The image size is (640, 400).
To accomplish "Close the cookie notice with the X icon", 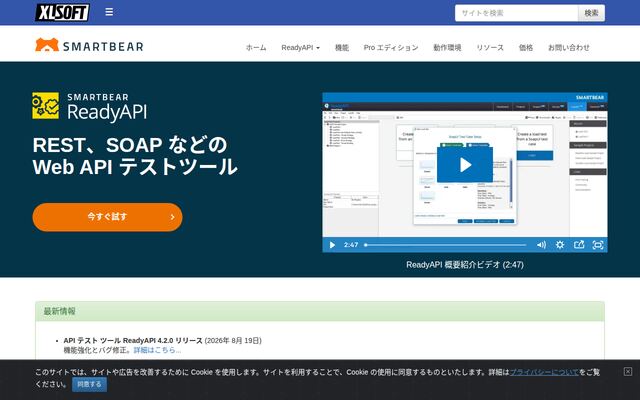I will tap(628, 371).
